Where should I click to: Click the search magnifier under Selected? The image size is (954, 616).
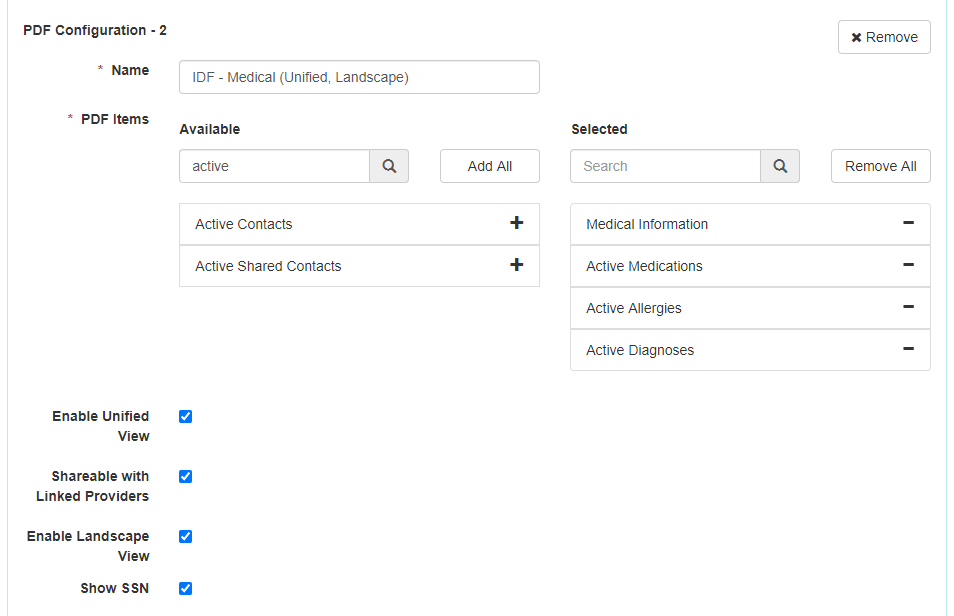(x=780, y=166)
